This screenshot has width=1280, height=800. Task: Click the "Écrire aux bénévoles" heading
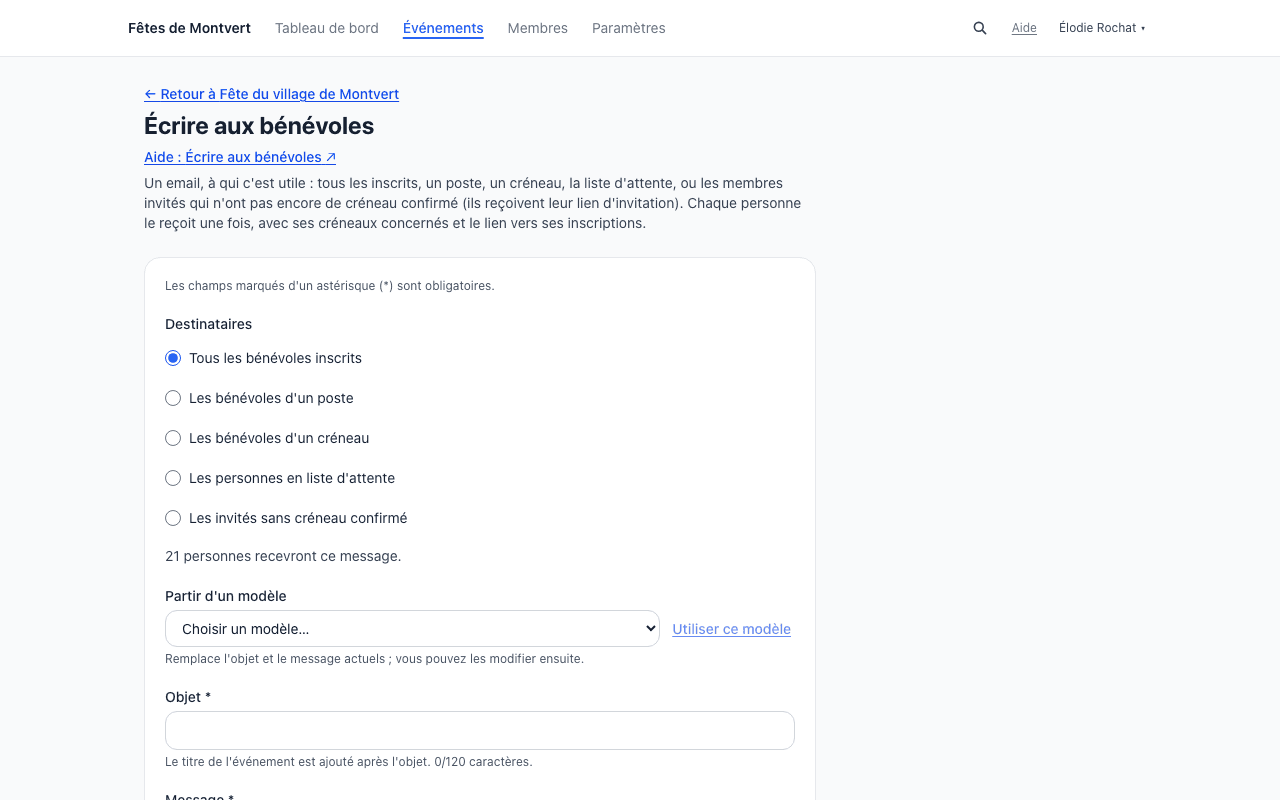tap(259, 126)
